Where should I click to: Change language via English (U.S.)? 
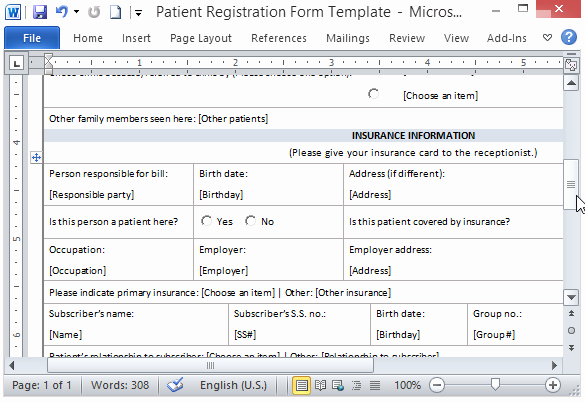coord(234,385)
